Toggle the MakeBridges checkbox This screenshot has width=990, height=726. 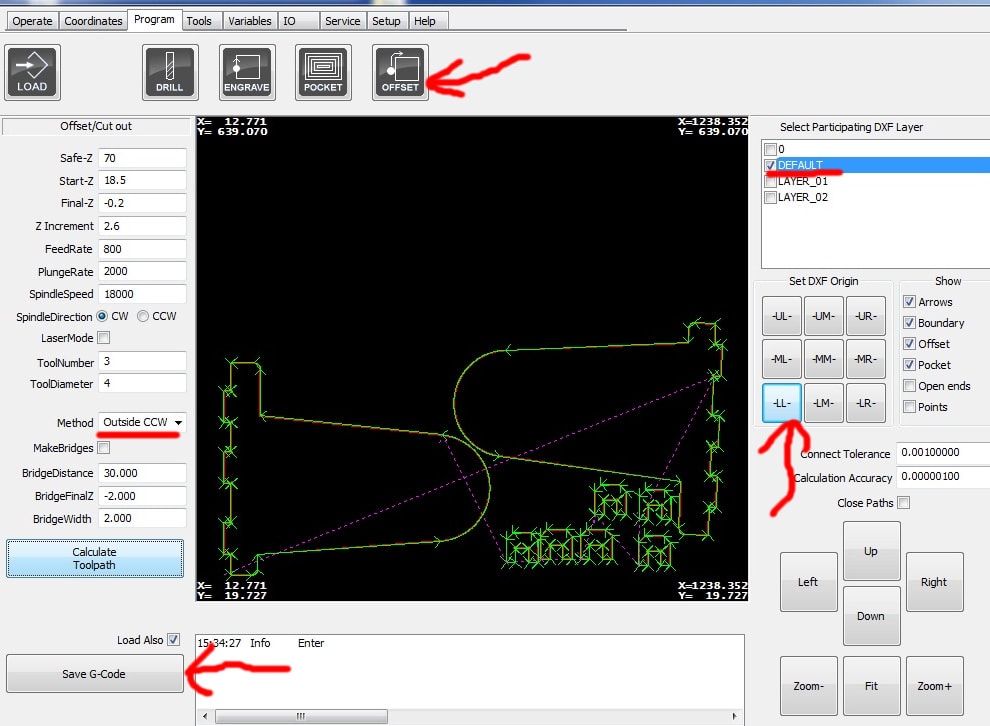pos(104,448)
